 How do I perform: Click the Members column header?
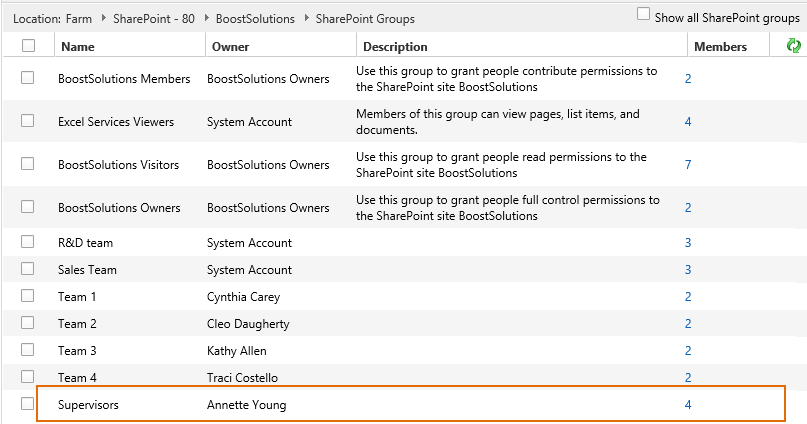pos(720,47)
